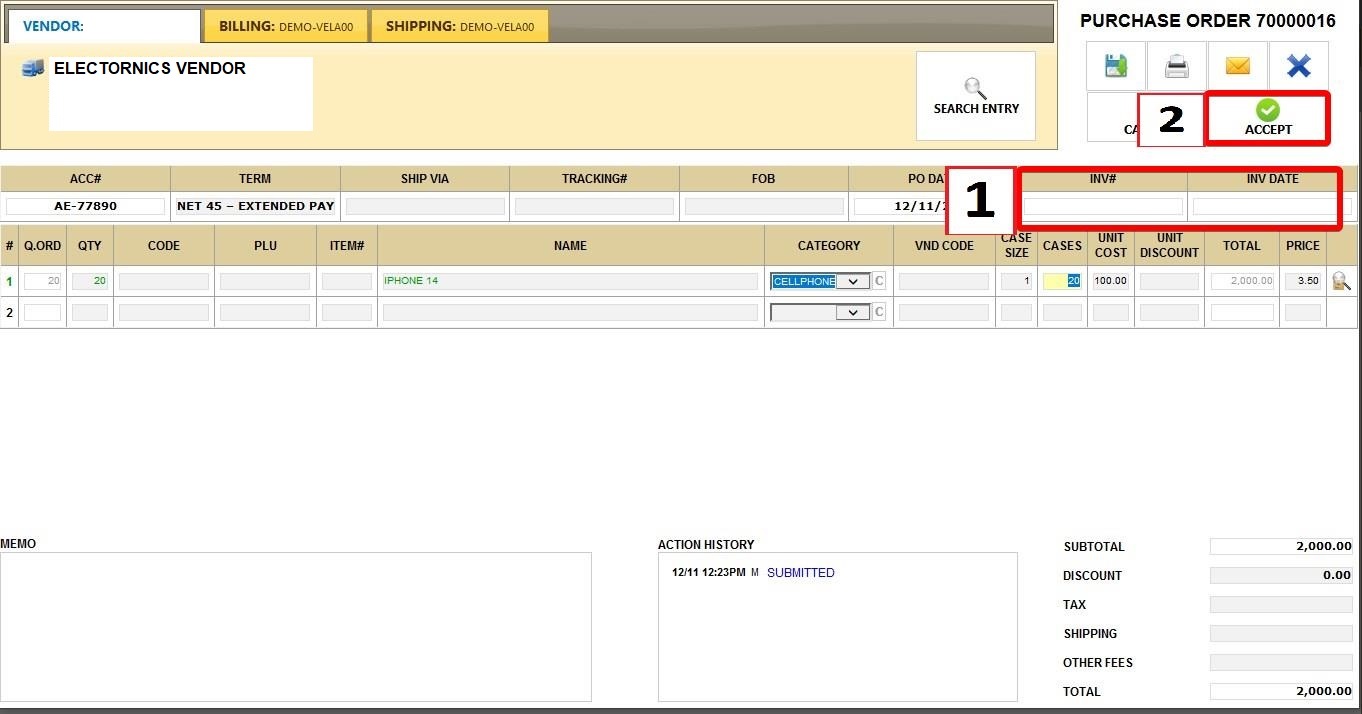Click the Tracking# field
This screenshot has height=714, width=1362.
594,207
